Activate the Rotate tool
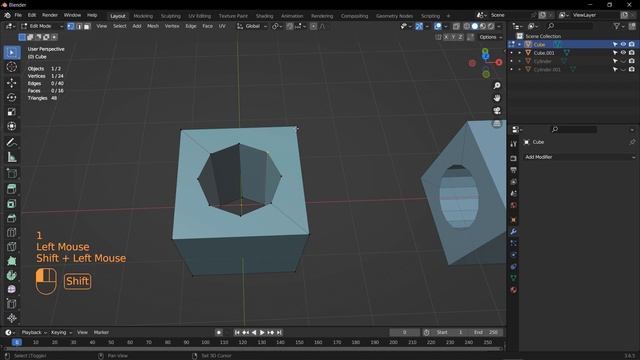640x360 pixels. point(11,97)
